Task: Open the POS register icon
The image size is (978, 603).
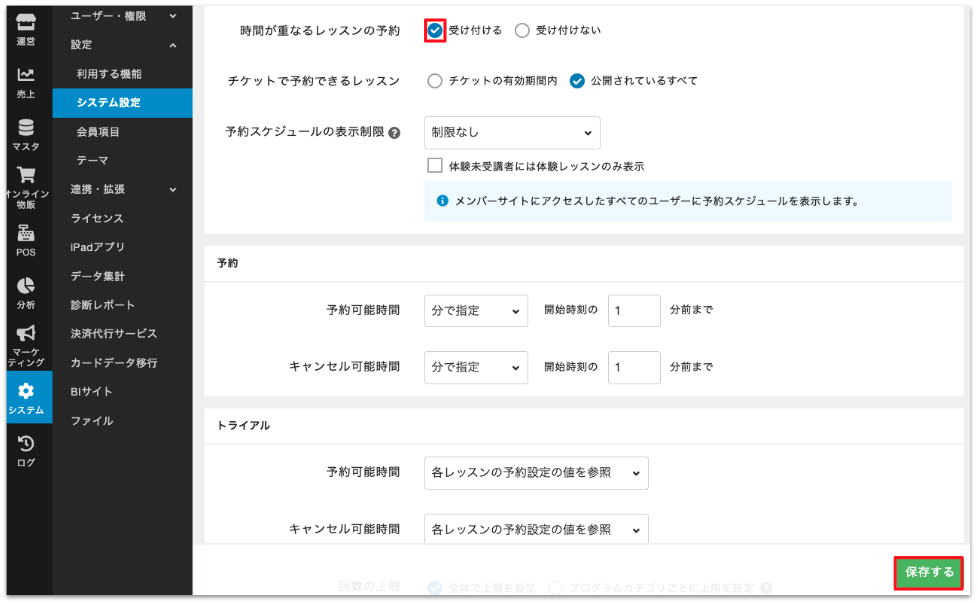Action: point(26,234)
